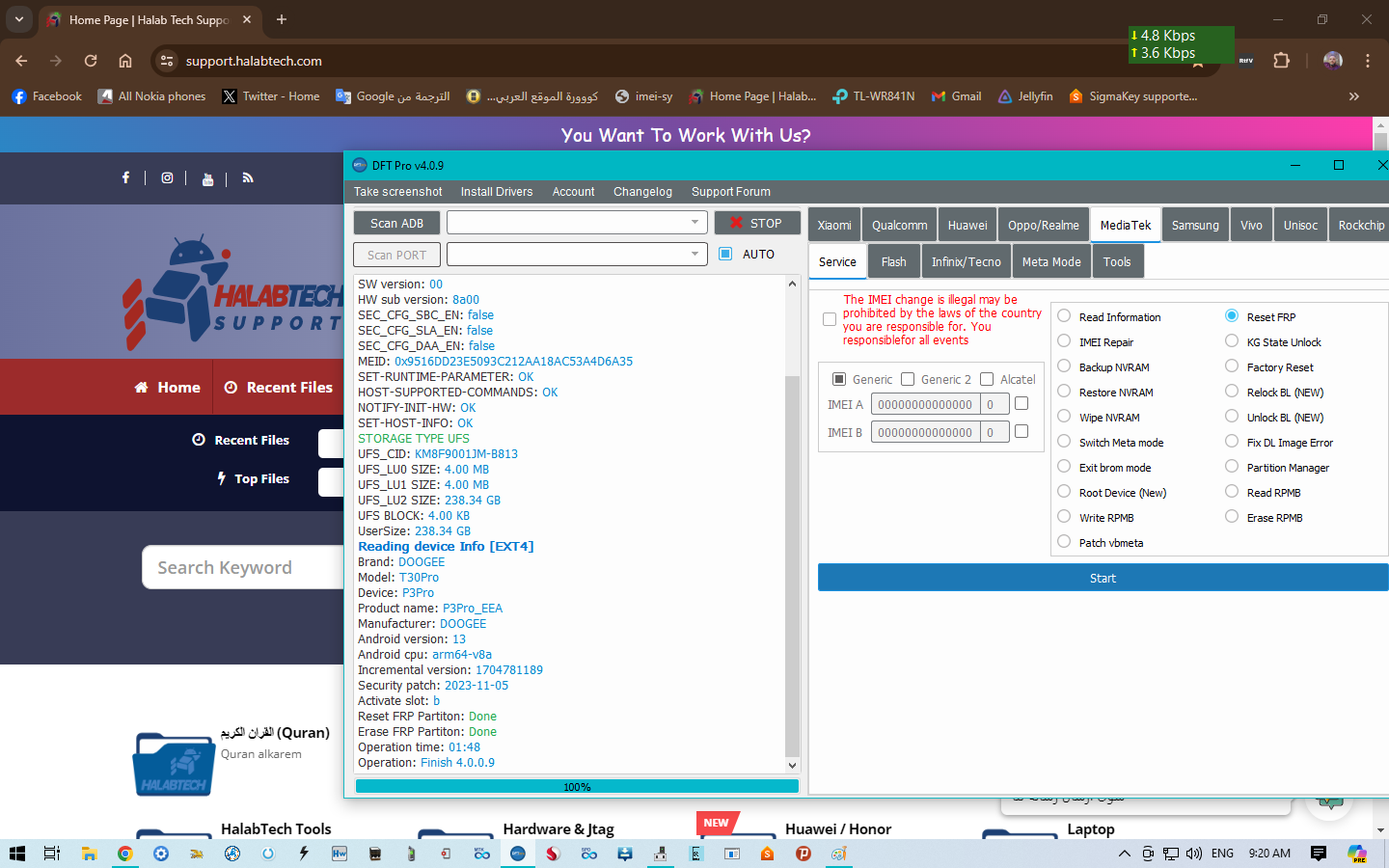The image size is (1389, 868).
Task: Expand the PORT selection dropdown
Action: 694,255
